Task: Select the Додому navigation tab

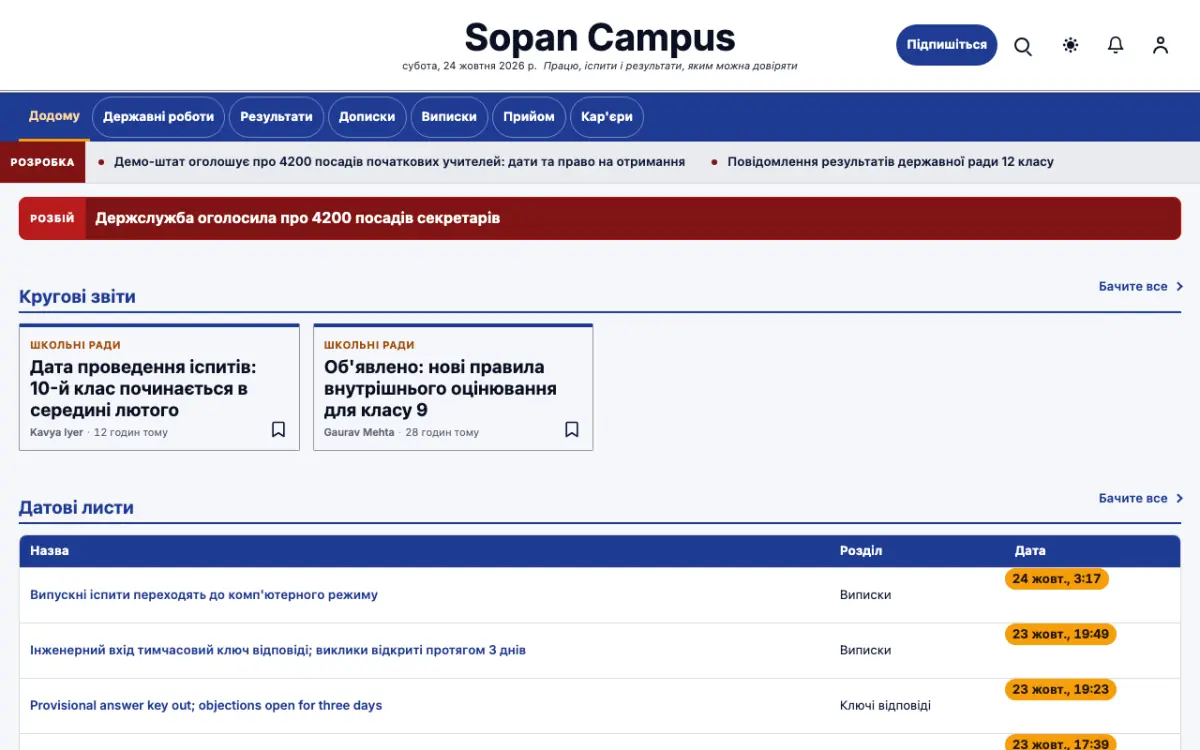Action: 54,116
